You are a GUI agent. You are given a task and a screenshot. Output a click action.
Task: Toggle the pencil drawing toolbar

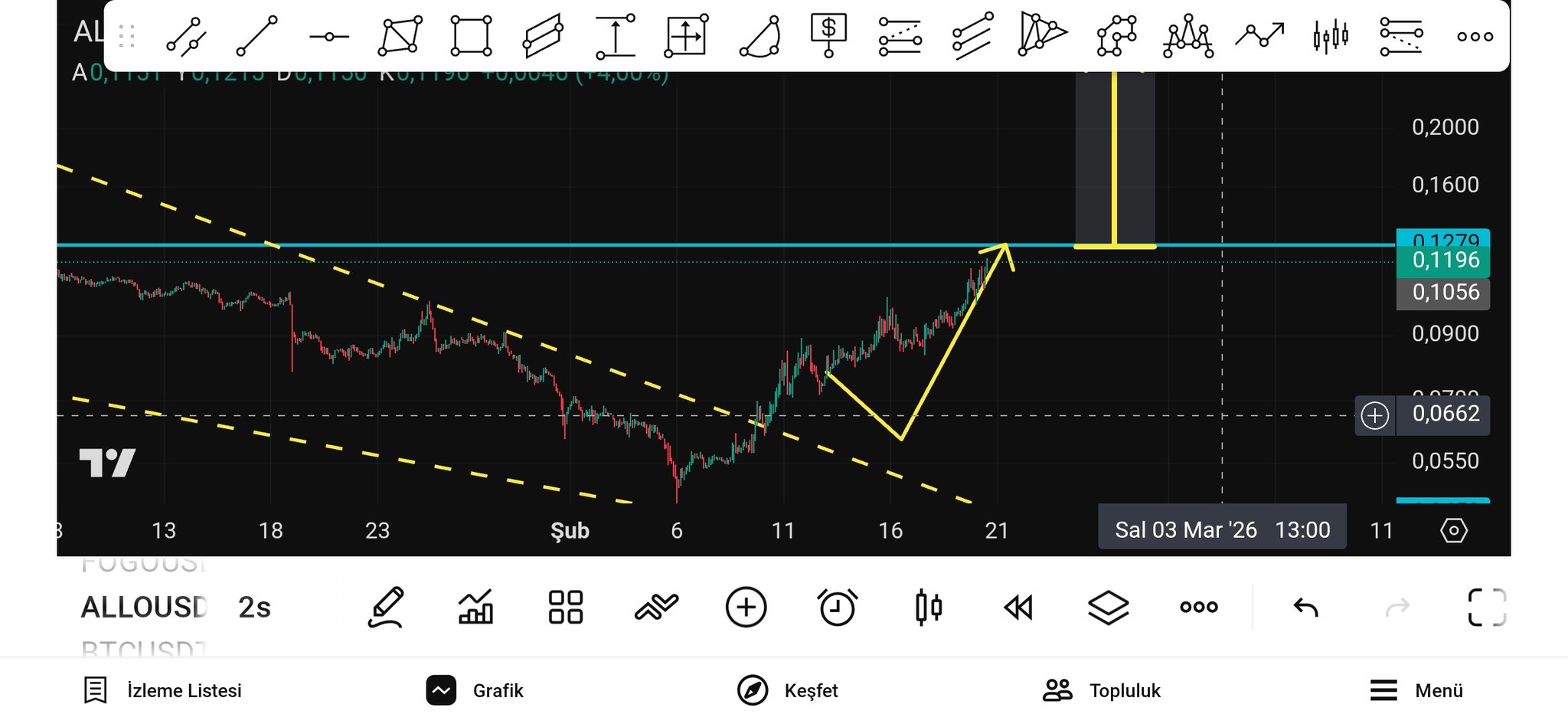coord(386,608)
